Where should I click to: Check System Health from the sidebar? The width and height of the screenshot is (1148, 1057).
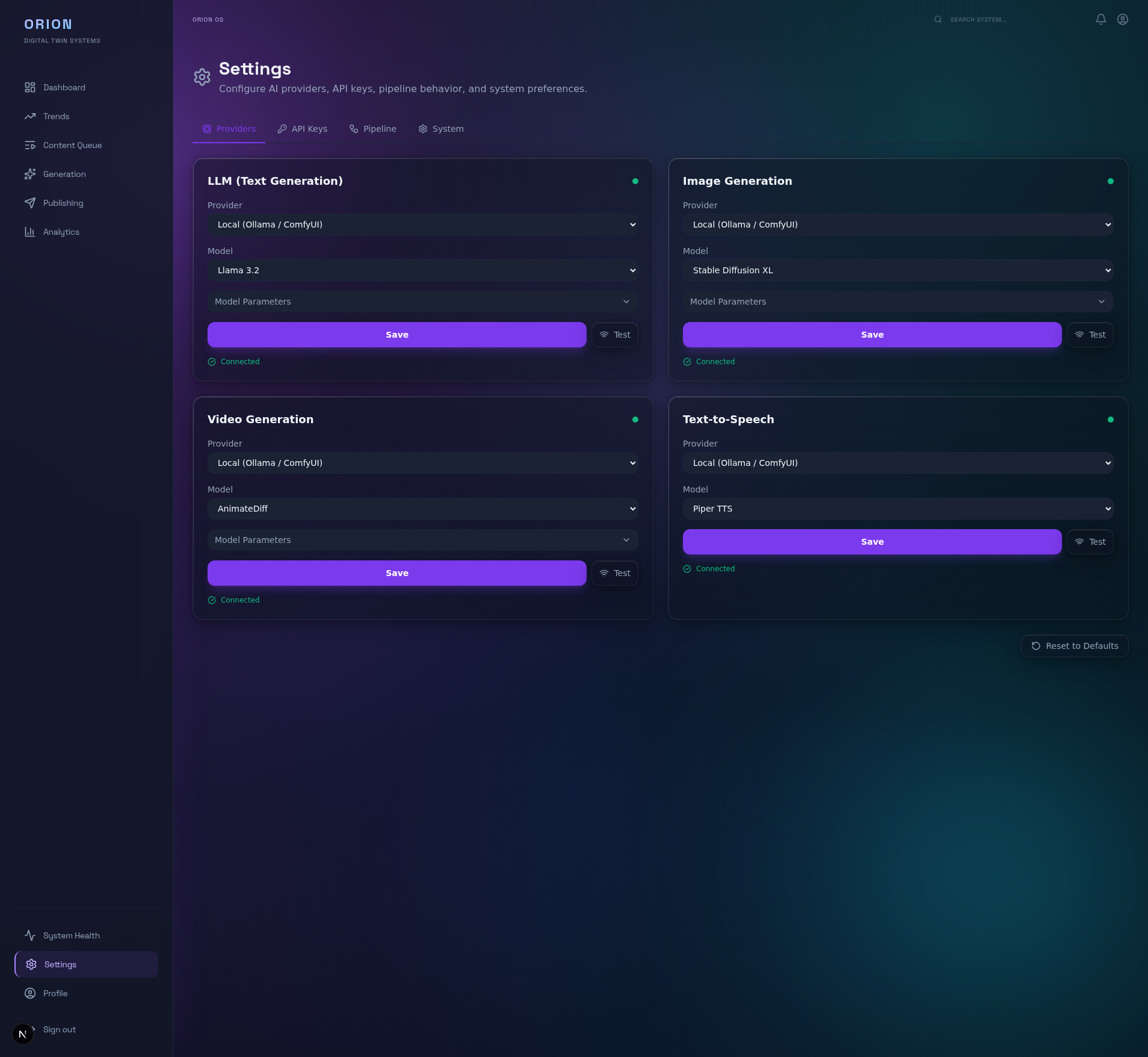coord(71,935)
